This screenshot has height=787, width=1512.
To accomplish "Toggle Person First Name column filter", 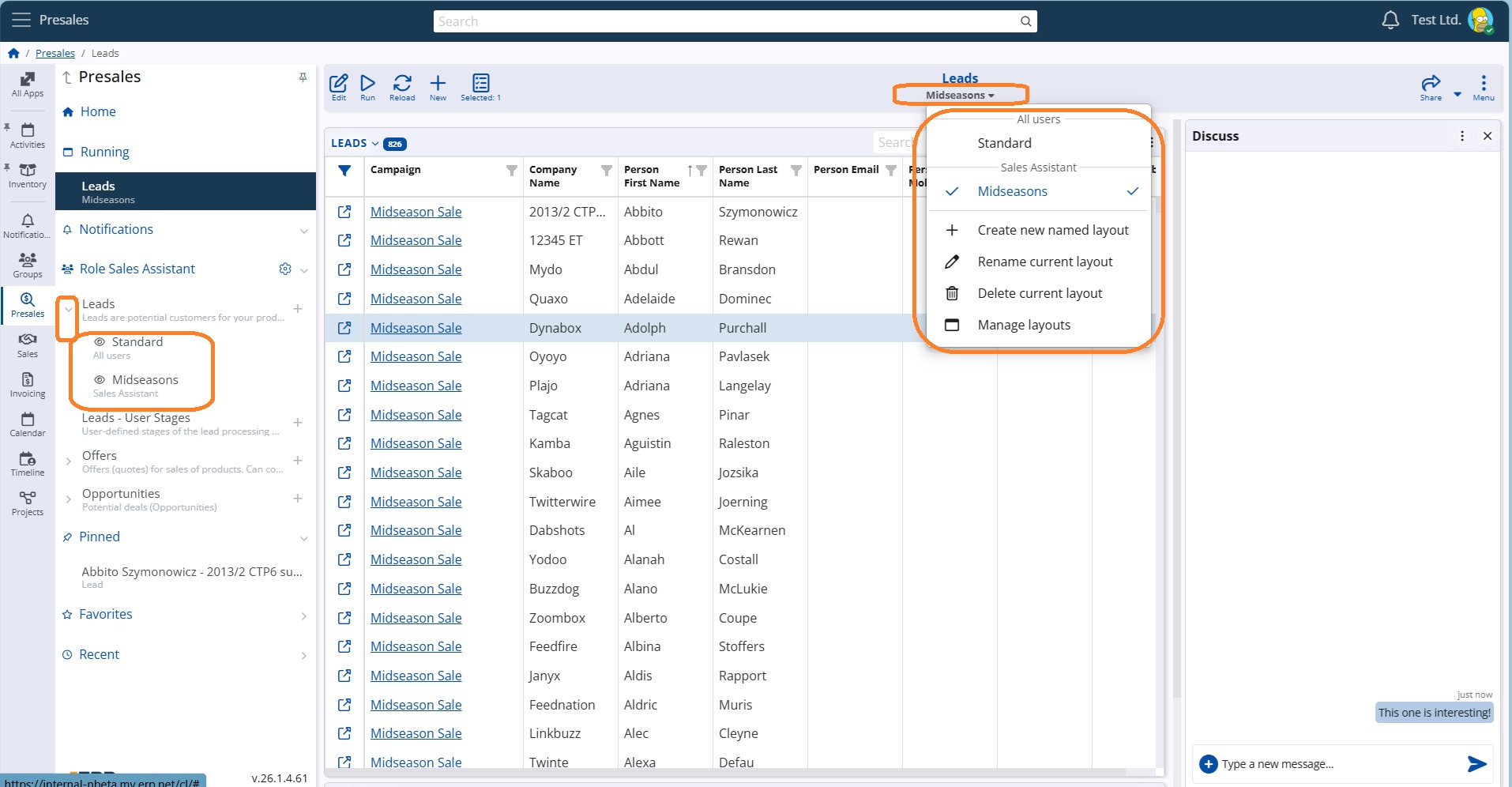I will point(701,170).
